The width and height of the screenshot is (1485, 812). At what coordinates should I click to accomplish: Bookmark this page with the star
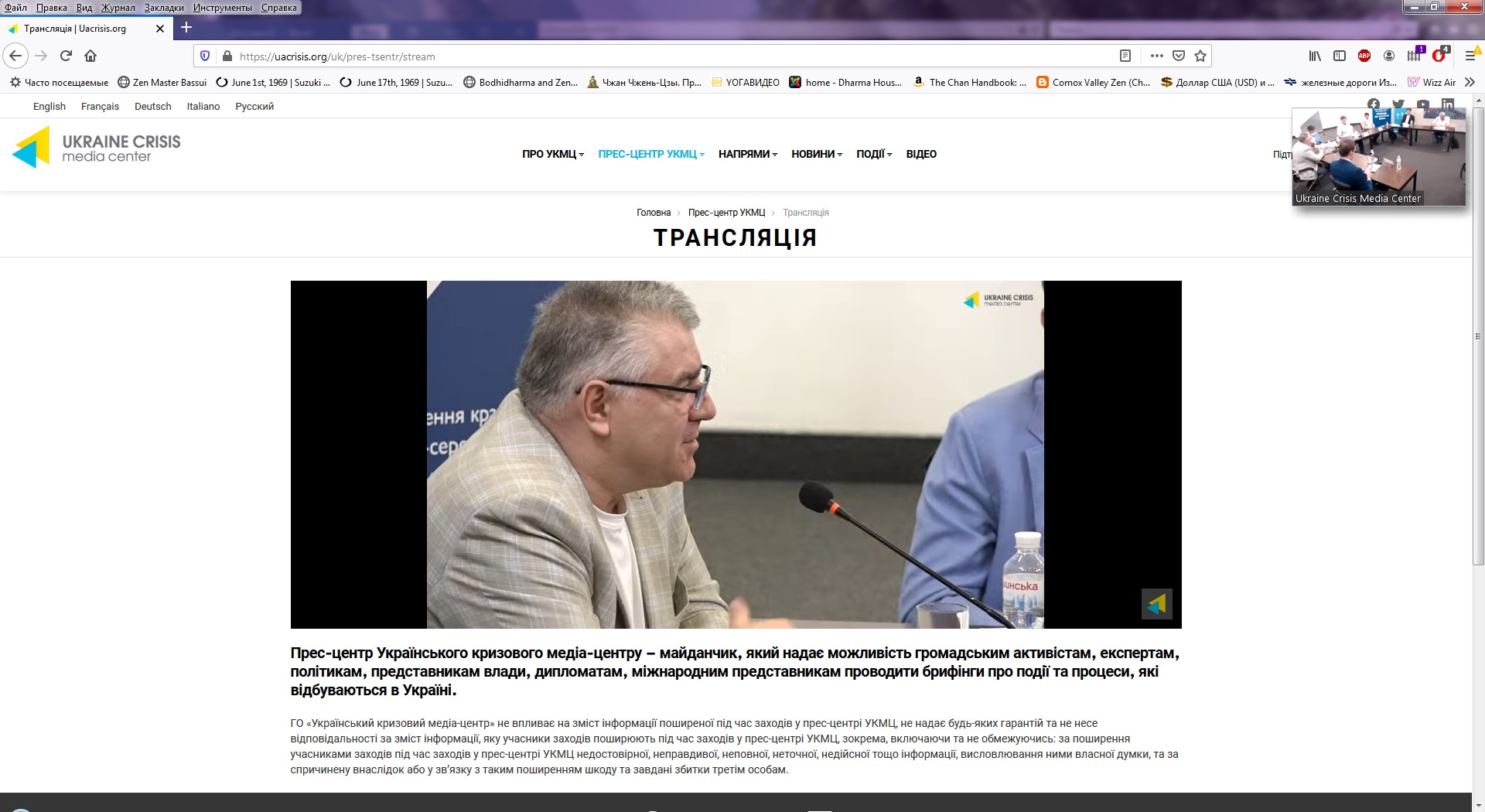(x=1200, y=56)
